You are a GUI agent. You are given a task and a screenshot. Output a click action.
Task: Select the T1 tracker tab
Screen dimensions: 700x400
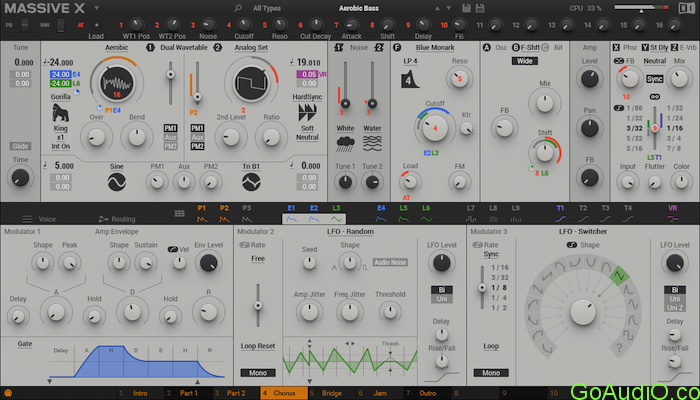[560, 213]
